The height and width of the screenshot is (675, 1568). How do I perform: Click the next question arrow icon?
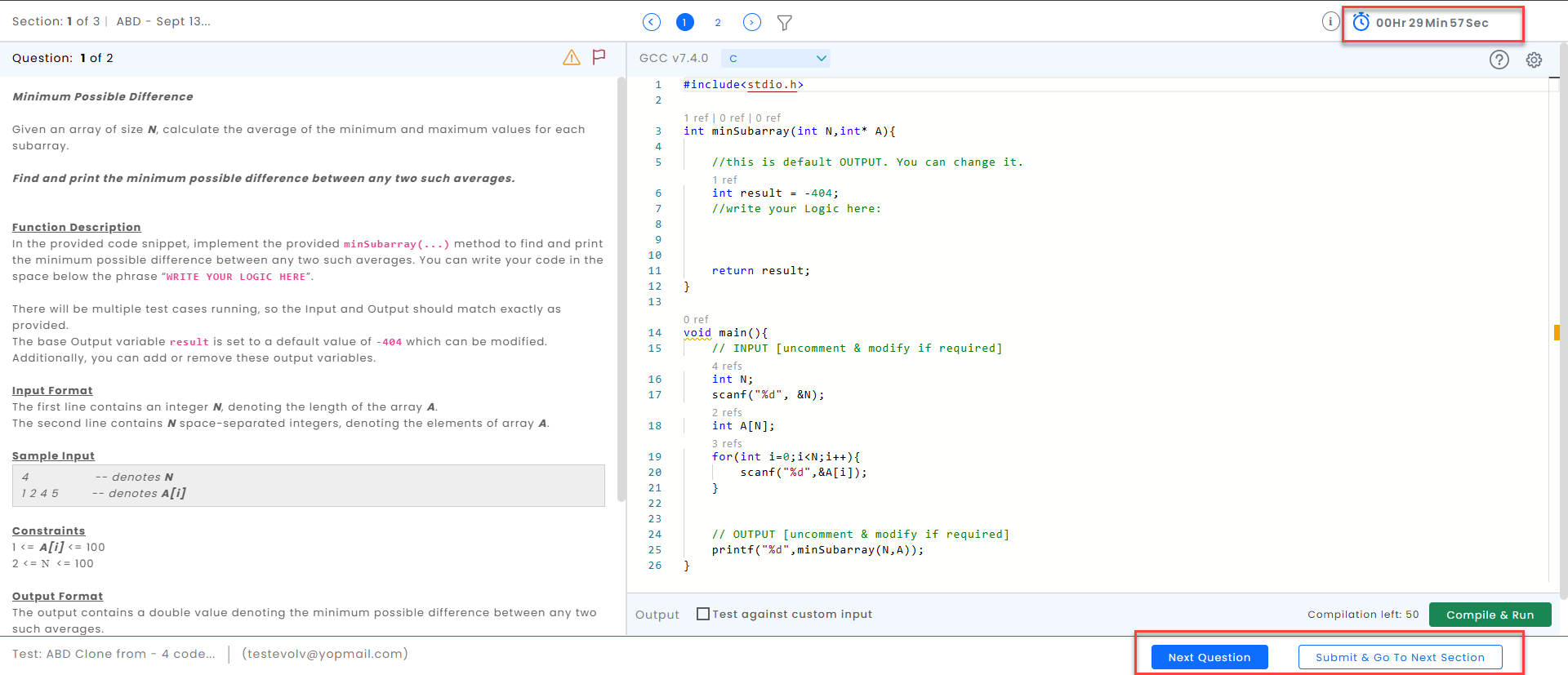click(751, 23)
